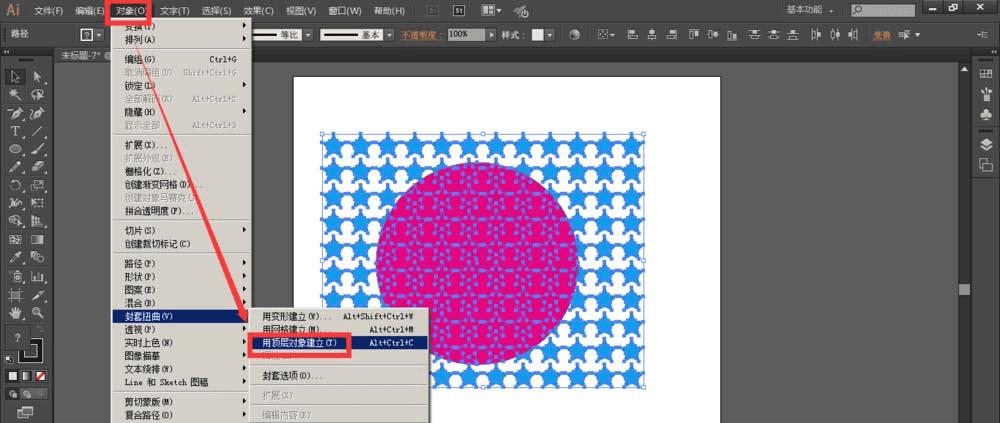Change screen mode at toolbar bottom
The width and height of the screenshot is (1000, 423).
pos(26,412)
